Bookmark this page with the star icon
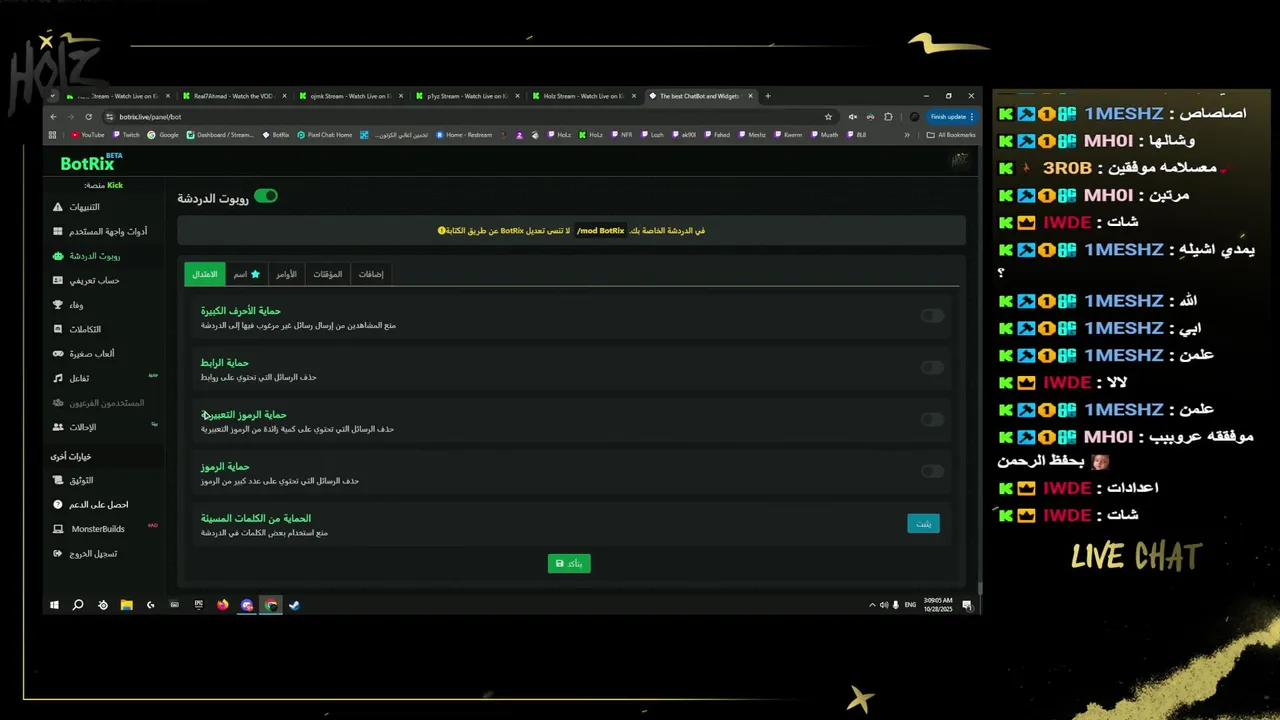Image resolution: width=1280 pixels, height=720 pixels. coord(828,116)
